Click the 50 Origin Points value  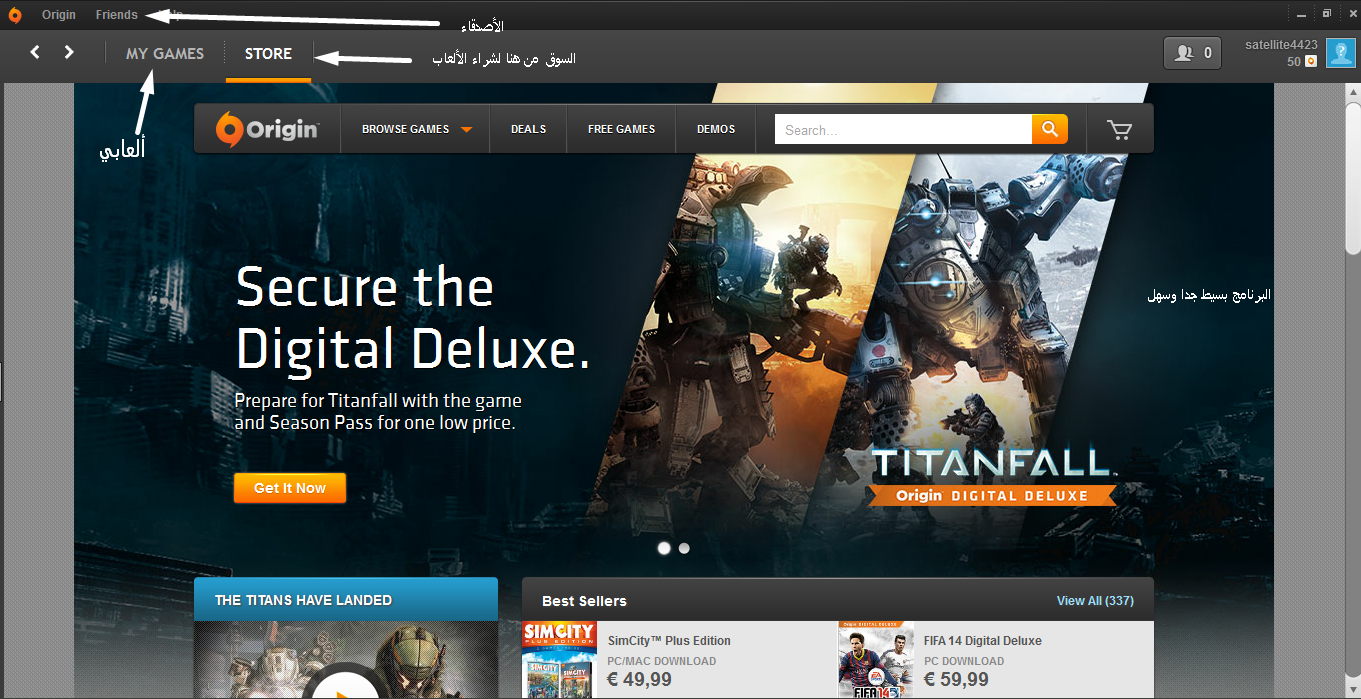[x=1294, y=62]
